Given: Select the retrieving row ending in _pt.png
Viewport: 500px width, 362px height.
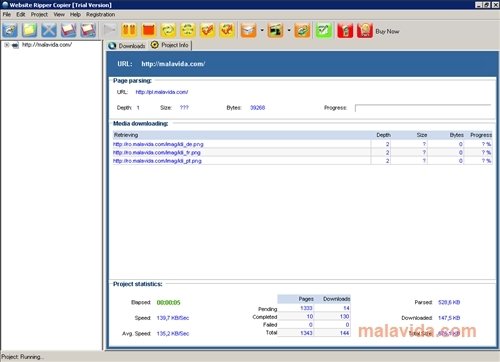Looking at the screenshot, I should pos(302,161).
